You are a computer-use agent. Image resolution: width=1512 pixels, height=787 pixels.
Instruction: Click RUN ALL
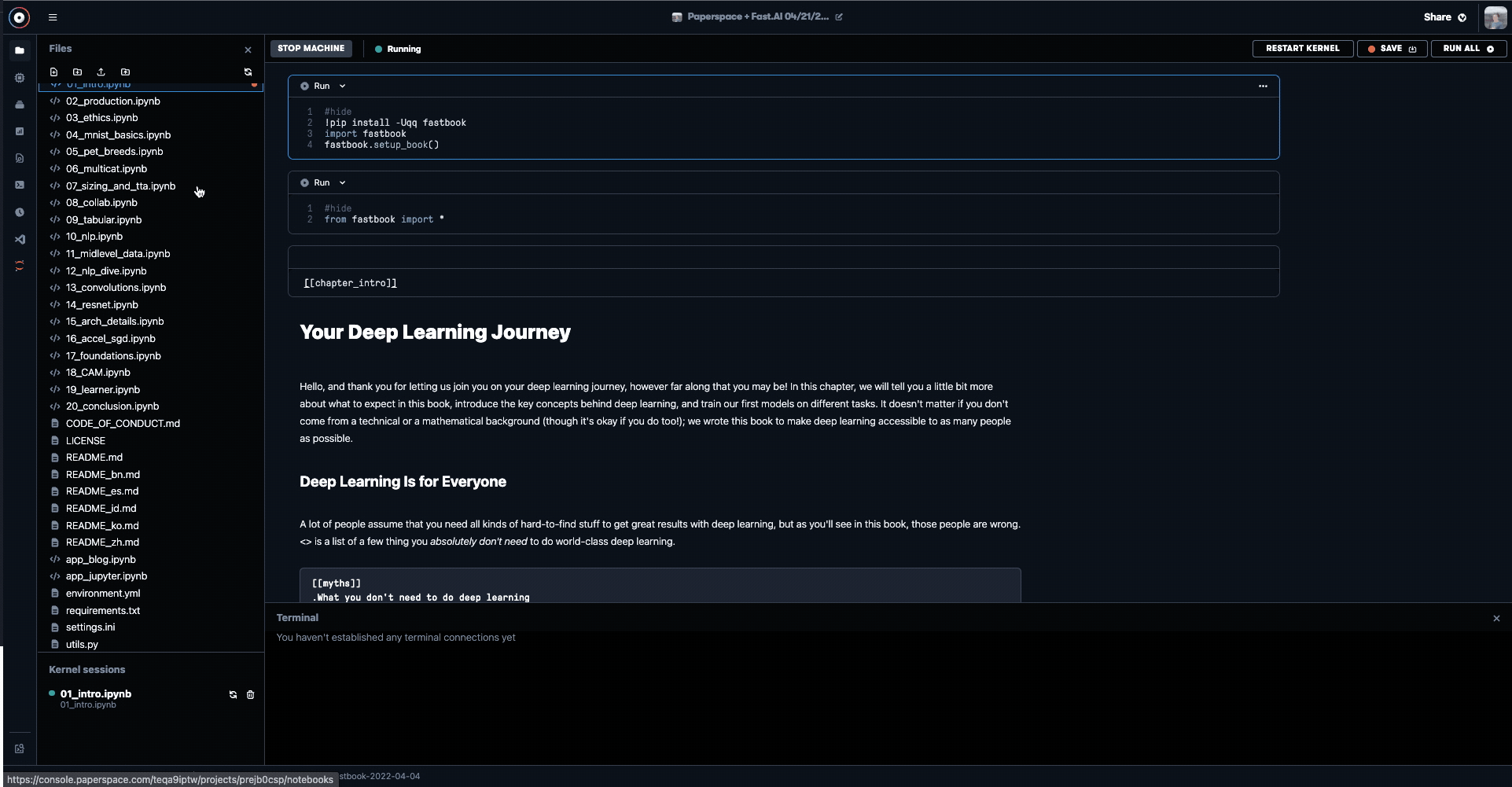click(x=1468, y=49)
